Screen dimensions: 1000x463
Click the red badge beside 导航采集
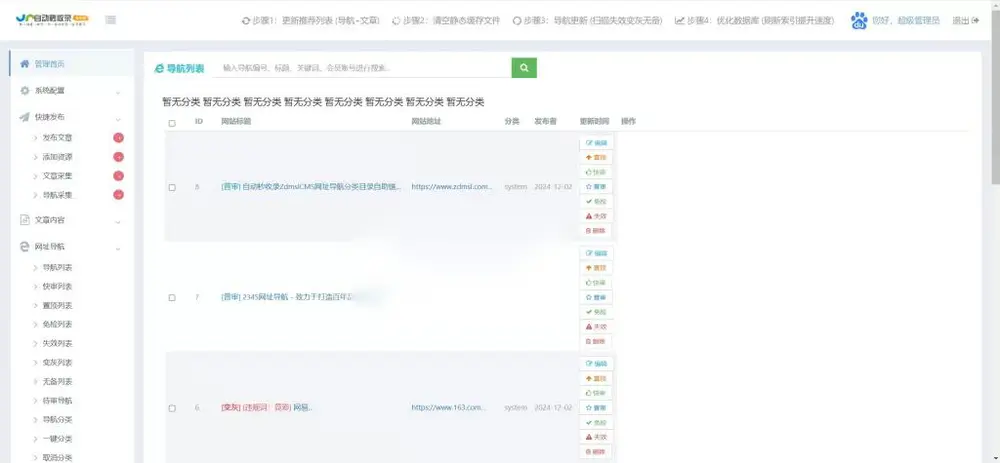coord(118,195)
